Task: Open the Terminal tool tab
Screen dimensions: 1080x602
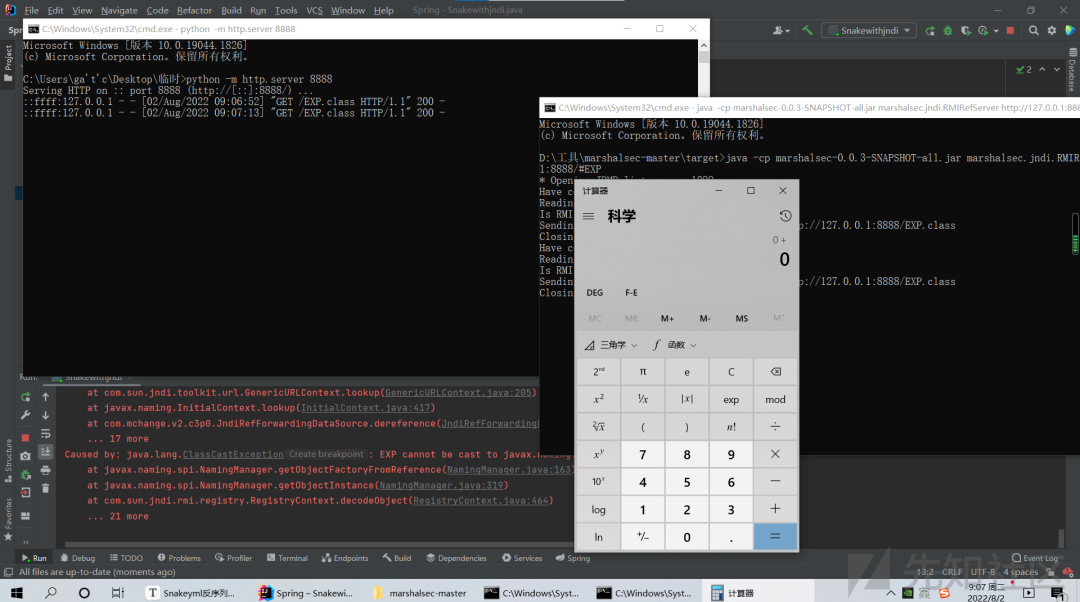Action: pyautogui.click(x=287, y=558)
